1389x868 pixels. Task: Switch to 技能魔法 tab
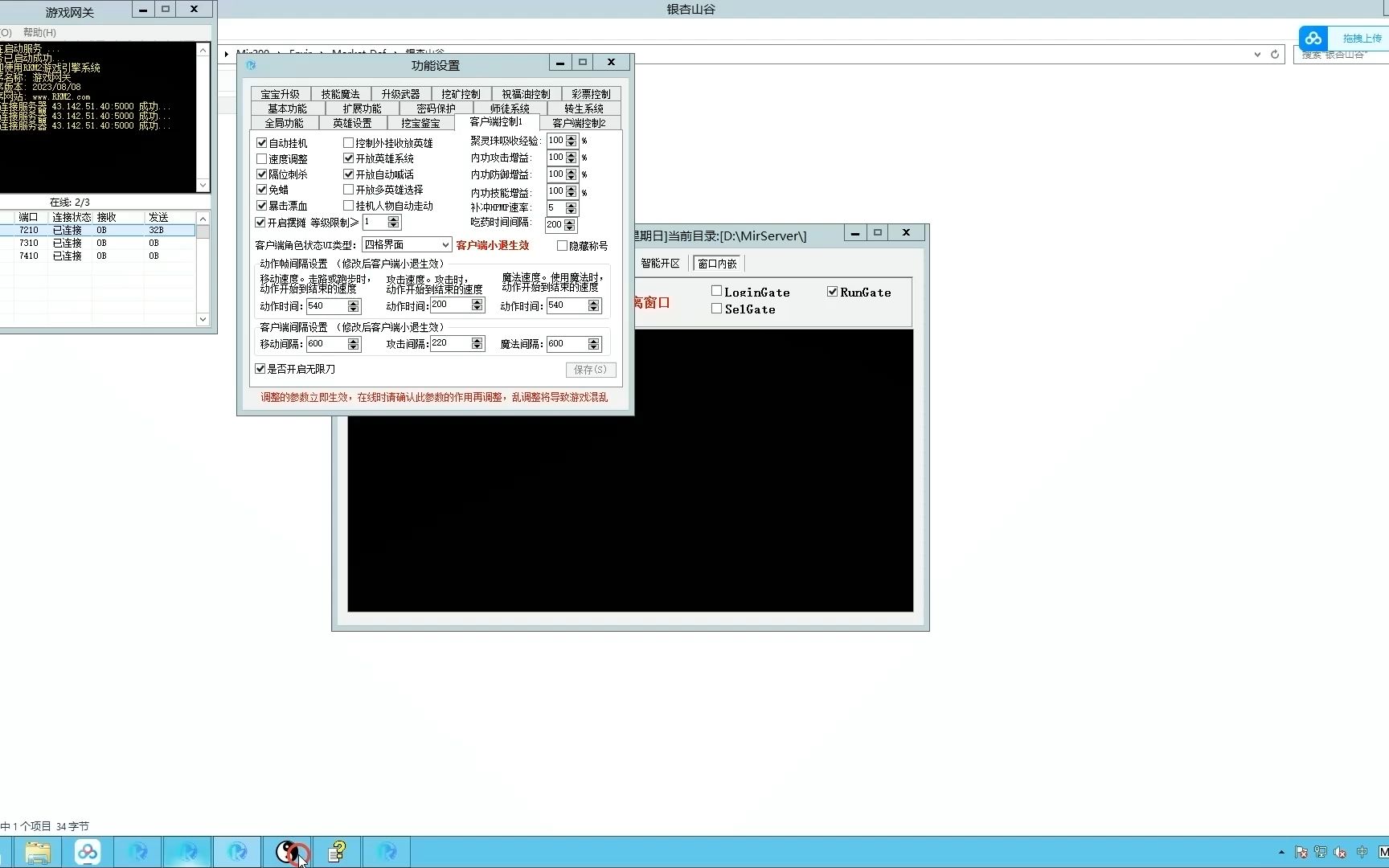click(x=341, y=94)
